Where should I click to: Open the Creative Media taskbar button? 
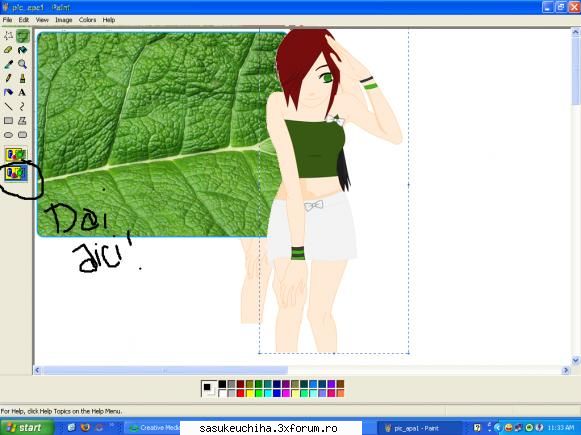pos(153,428)
